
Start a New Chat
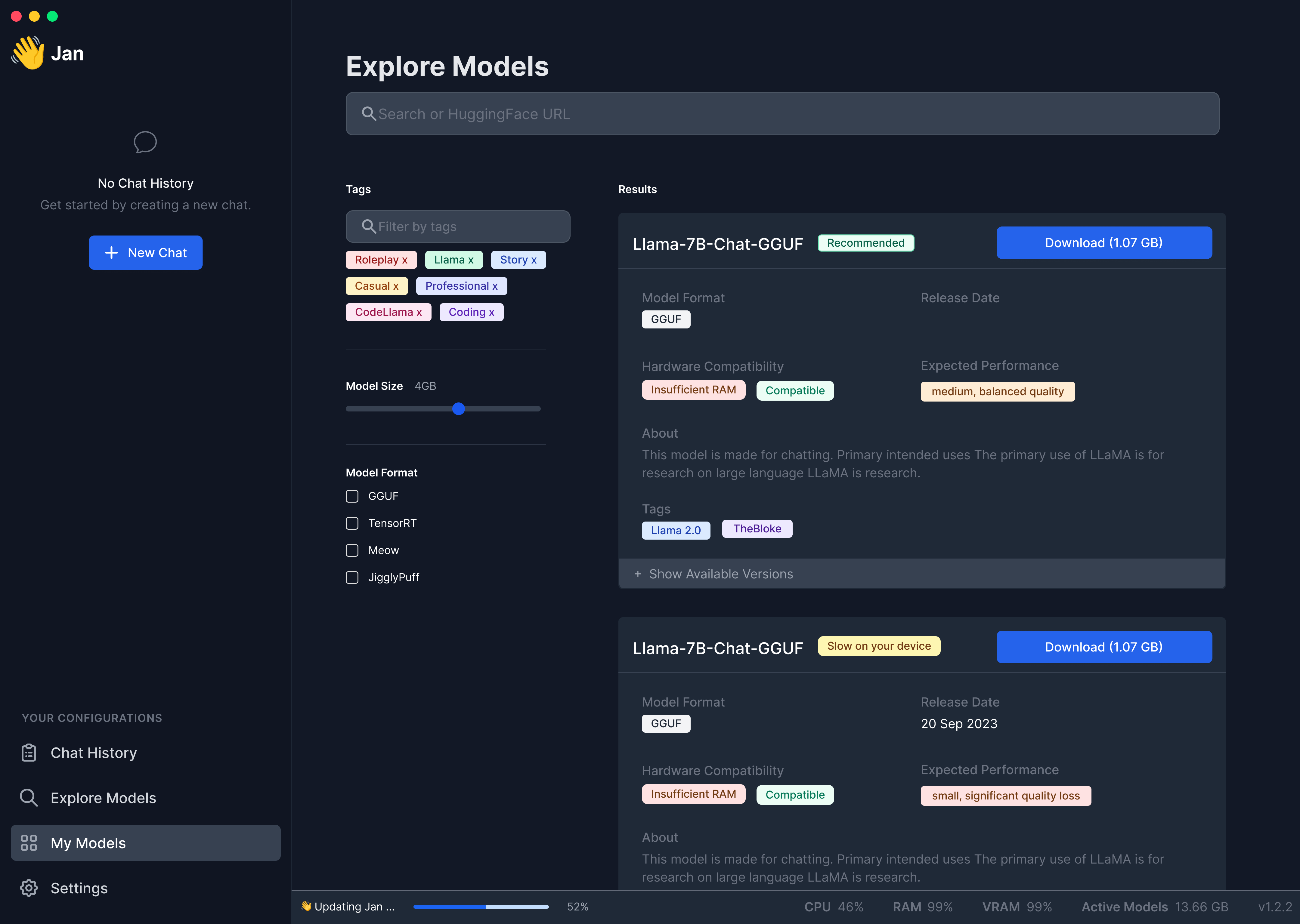tap(146, 253)
